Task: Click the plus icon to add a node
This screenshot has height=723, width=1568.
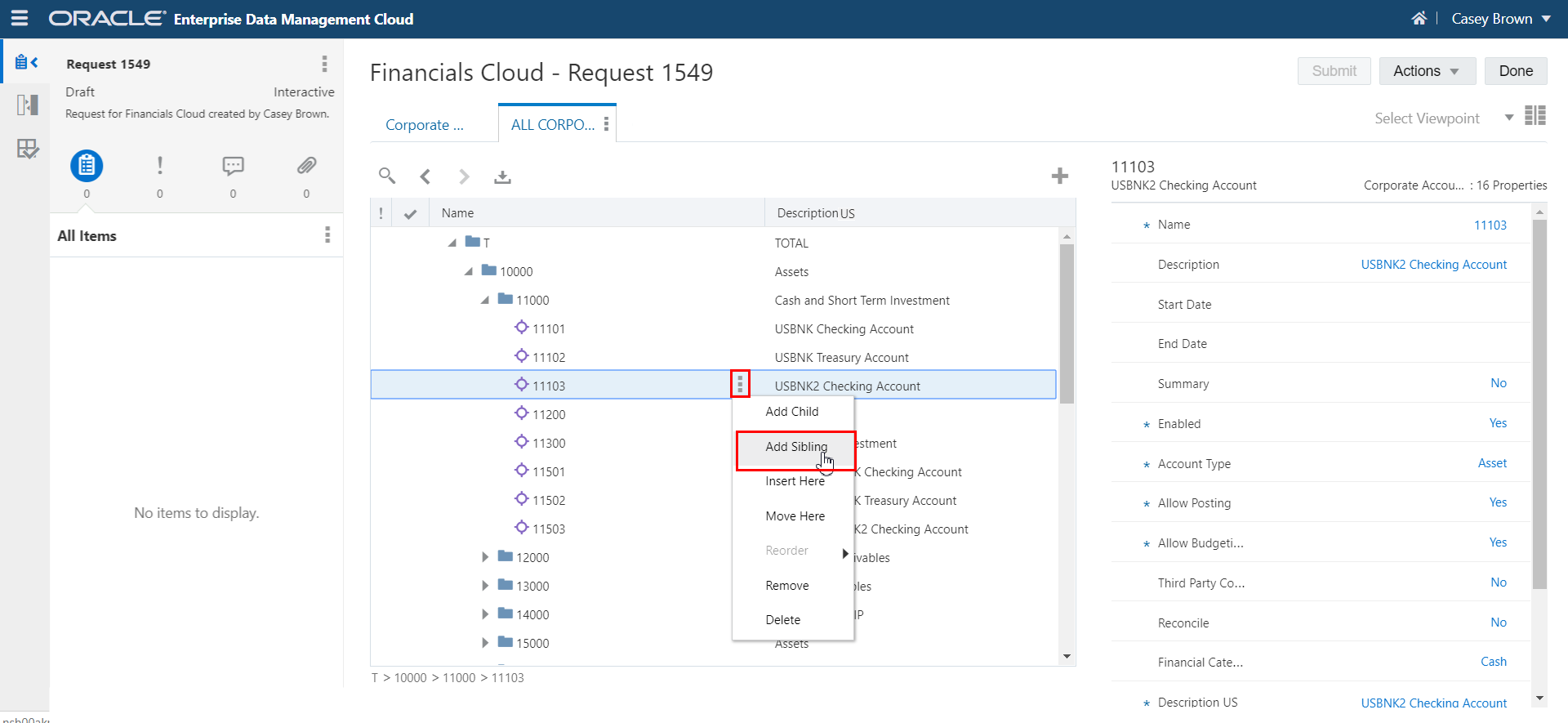Action: (x=1059, y=176)
